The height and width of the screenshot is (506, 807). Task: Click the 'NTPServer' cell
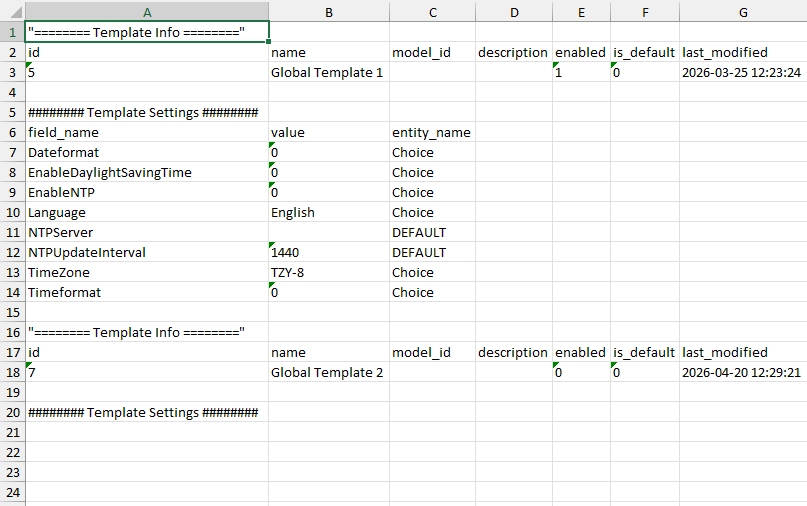pos(147,233)
